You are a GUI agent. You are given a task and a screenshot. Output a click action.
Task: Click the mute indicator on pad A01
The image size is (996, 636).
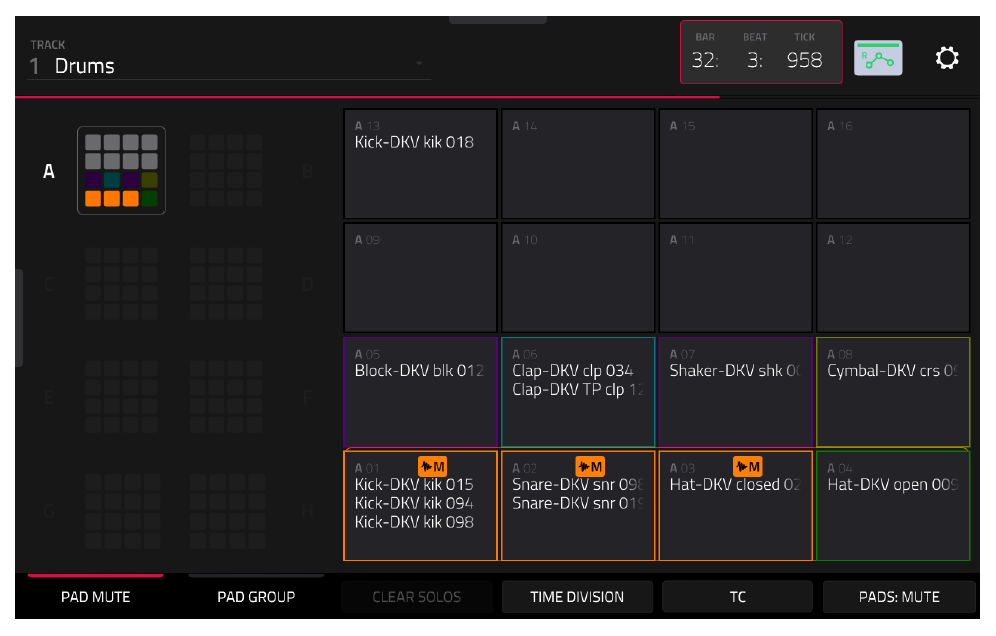point(432,466)
